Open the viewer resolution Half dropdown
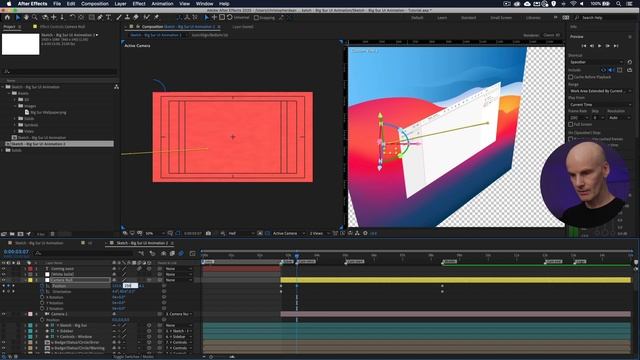 point(240,233)
